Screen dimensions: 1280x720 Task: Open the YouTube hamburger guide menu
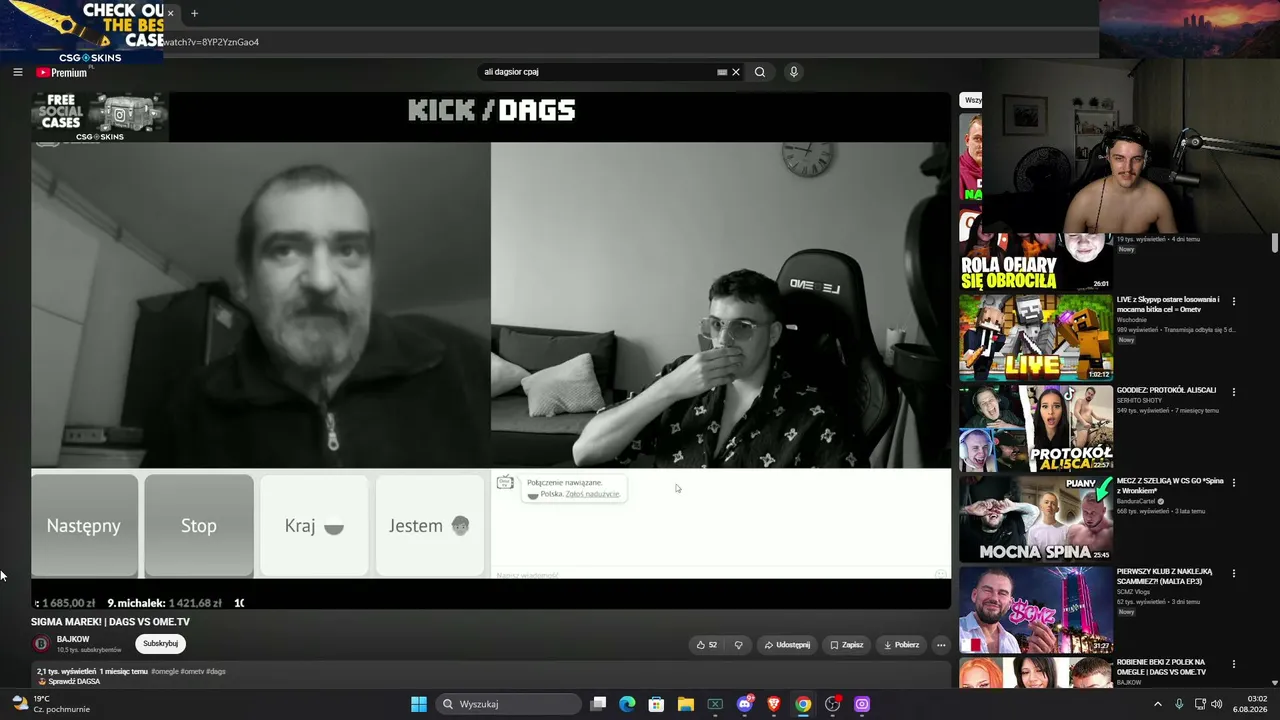coord(17,72)
